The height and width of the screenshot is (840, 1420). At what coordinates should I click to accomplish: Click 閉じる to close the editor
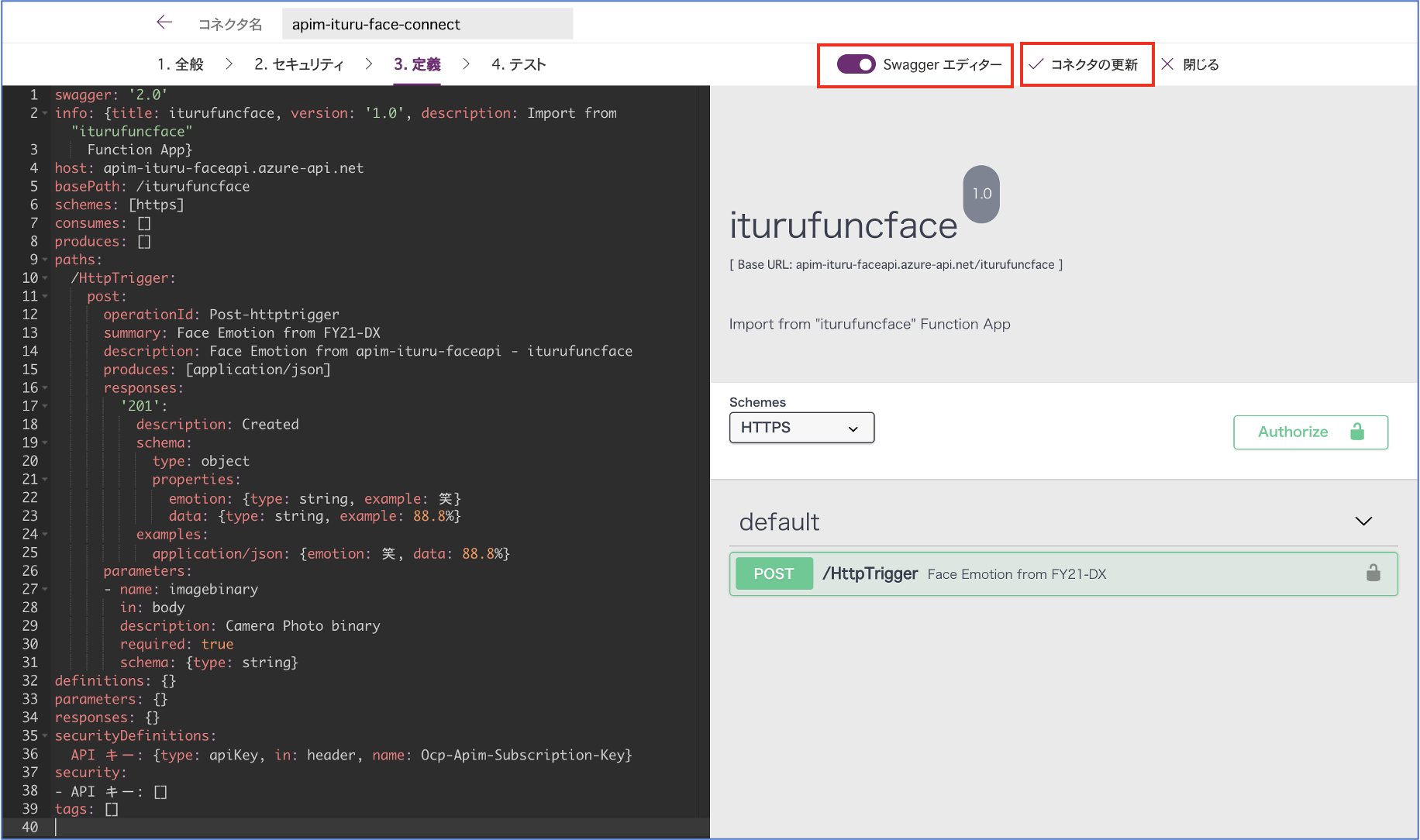[1190, 64]
